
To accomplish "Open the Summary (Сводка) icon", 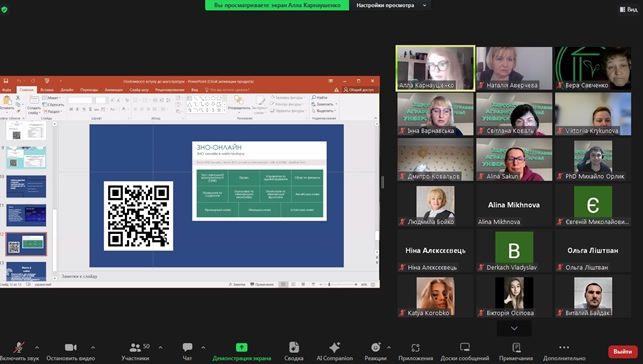I will pyautogui.click(x=294, y=347).
